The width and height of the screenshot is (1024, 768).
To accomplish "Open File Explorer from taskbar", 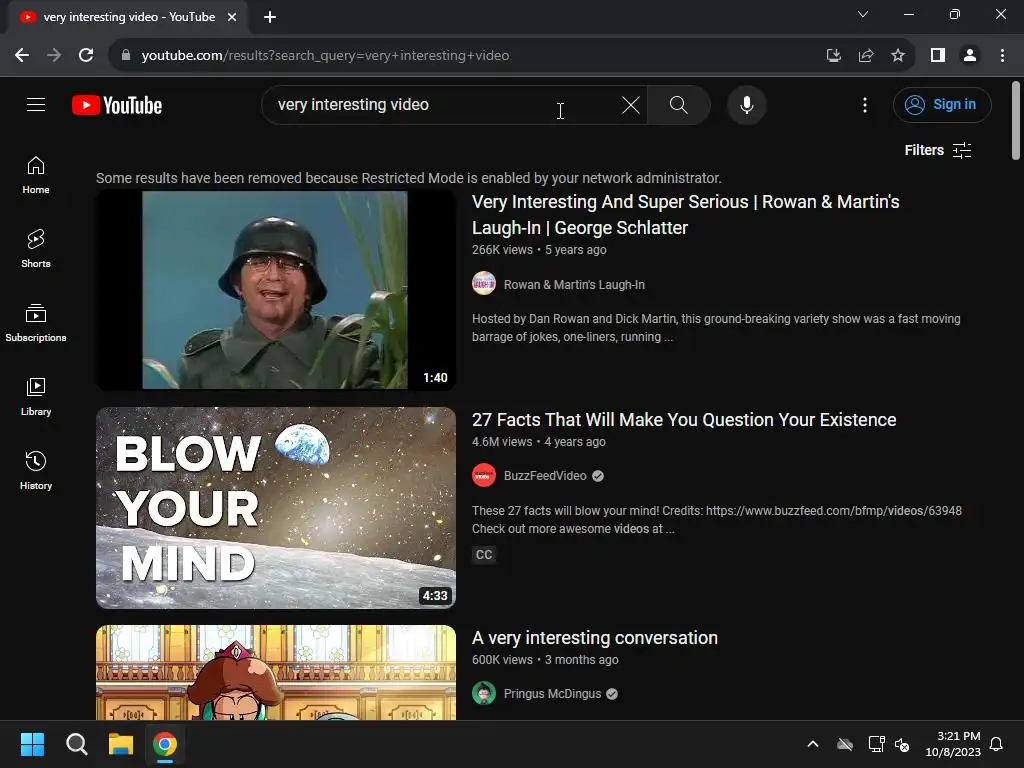I will point(121,744).
